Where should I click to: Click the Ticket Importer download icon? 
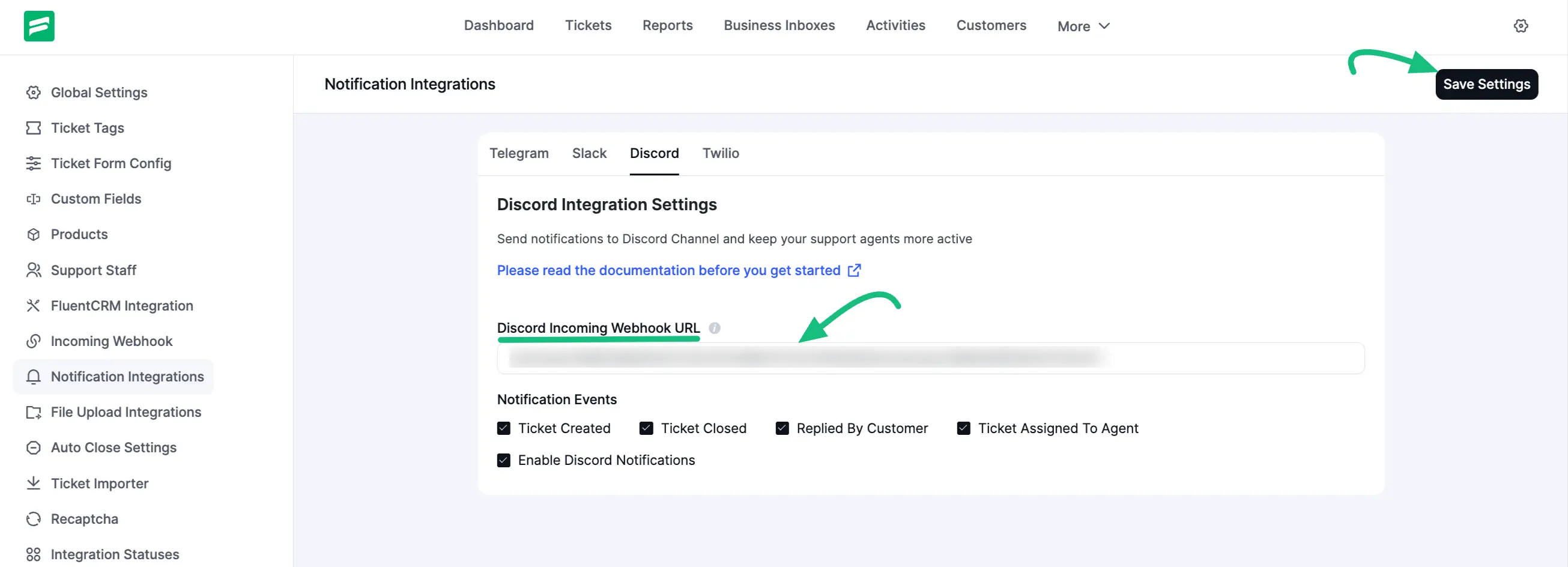coord(34,483)
